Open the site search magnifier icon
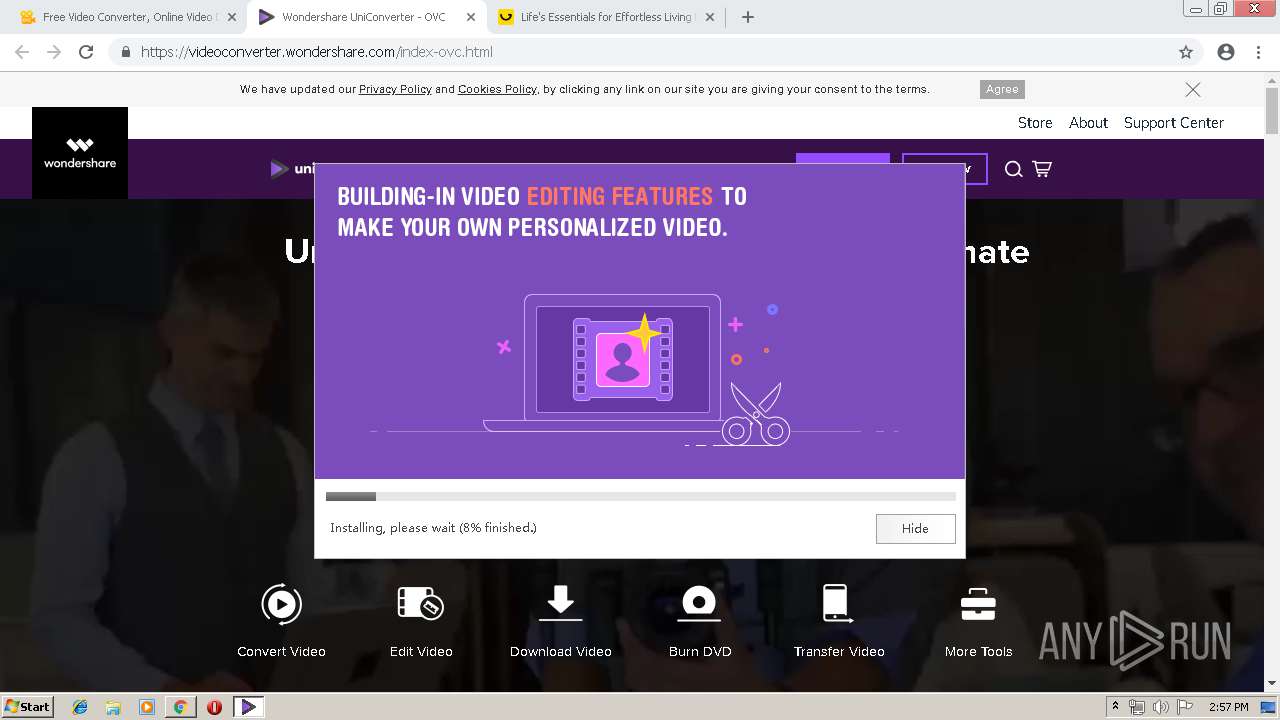This screenshot has height=720, width=1280. (1013, 169)
